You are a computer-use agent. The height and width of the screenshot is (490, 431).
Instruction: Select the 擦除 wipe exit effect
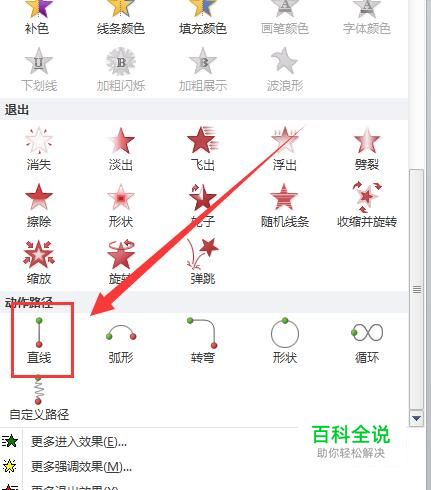click(x=39, y=206)
